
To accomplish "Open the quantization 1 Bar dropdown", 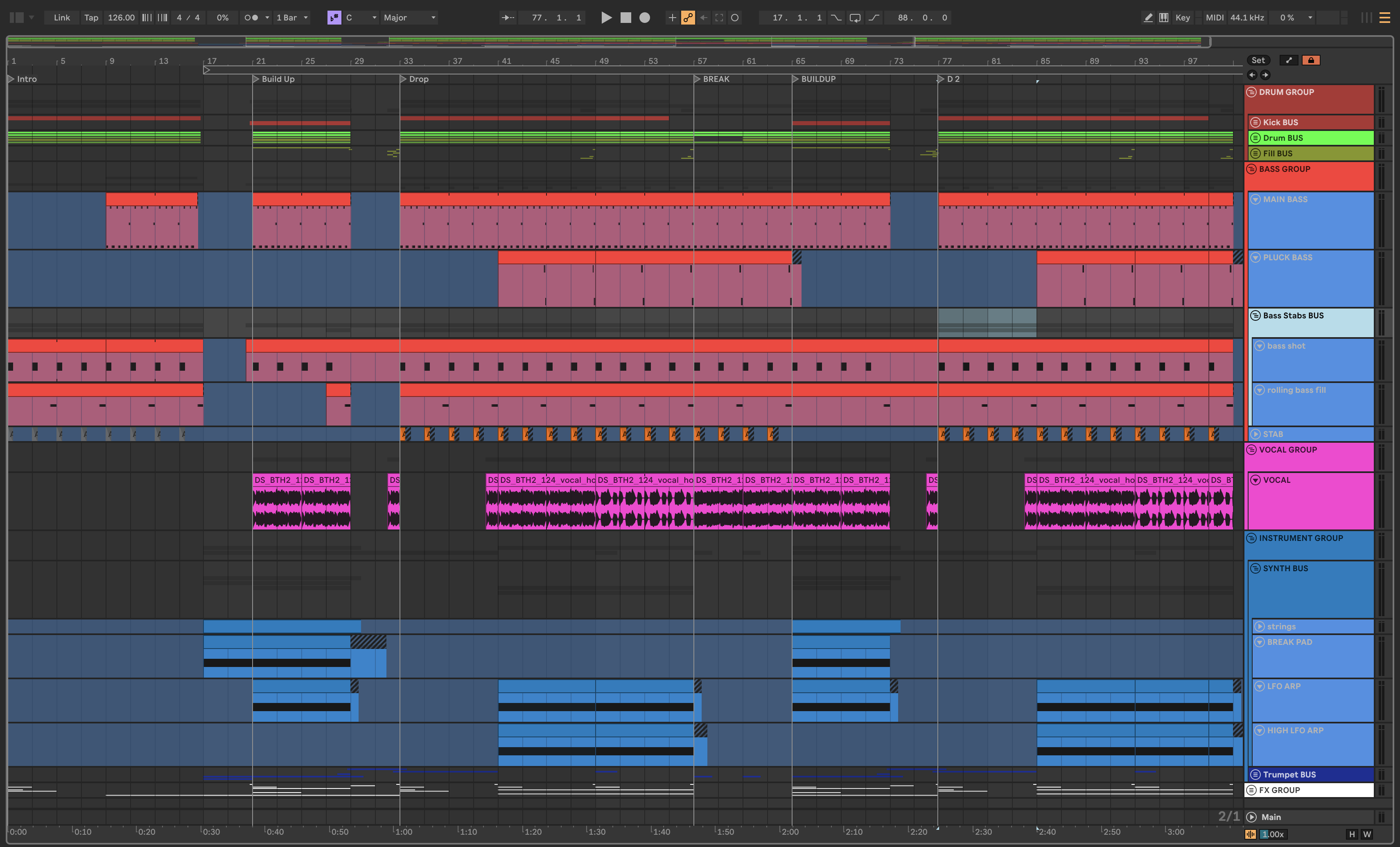I will click(x=292, y=18).
